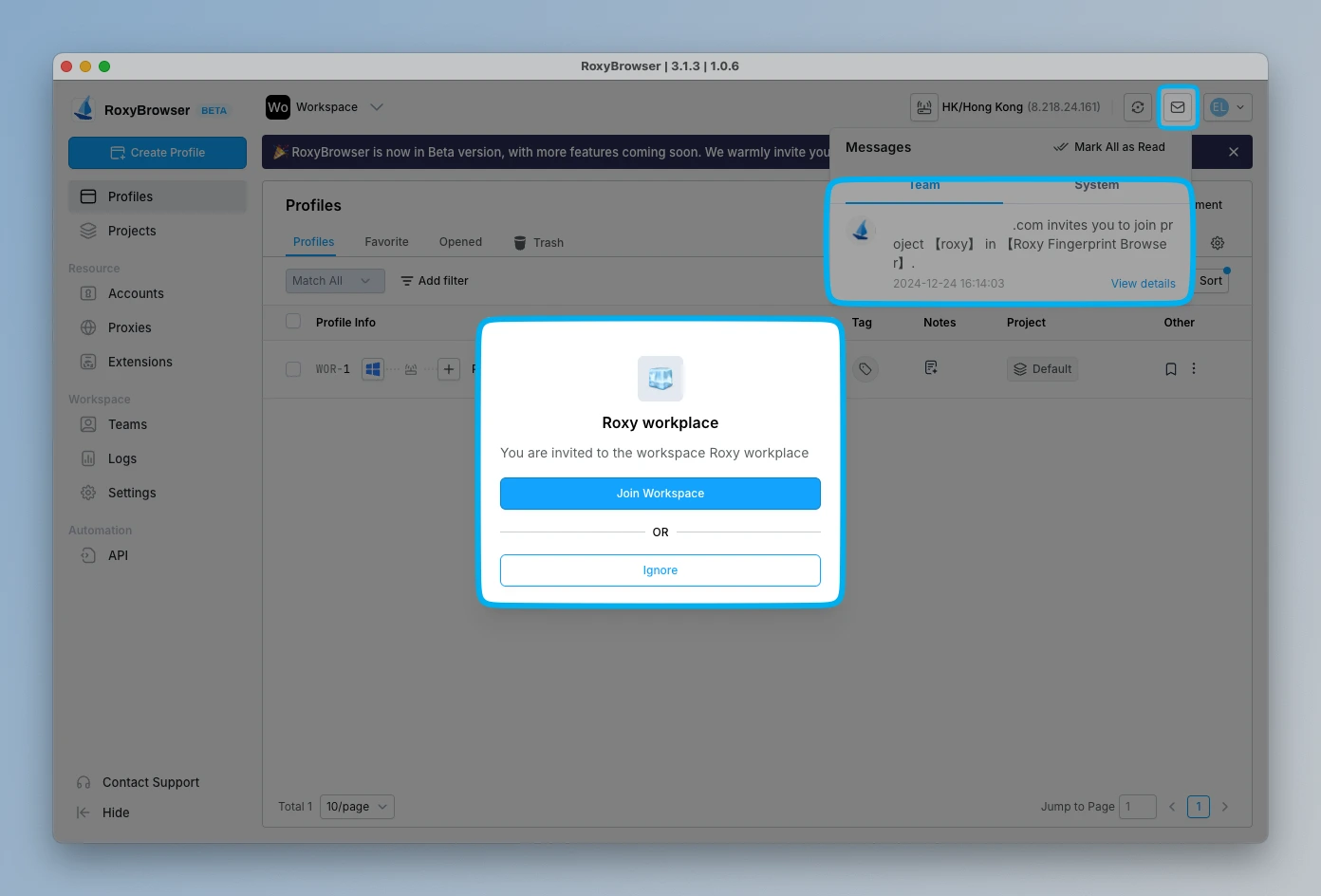The height and width of the screenshot is (896, 1321).
Task: Open Settings under Workspace
Action: click(158, 493)
